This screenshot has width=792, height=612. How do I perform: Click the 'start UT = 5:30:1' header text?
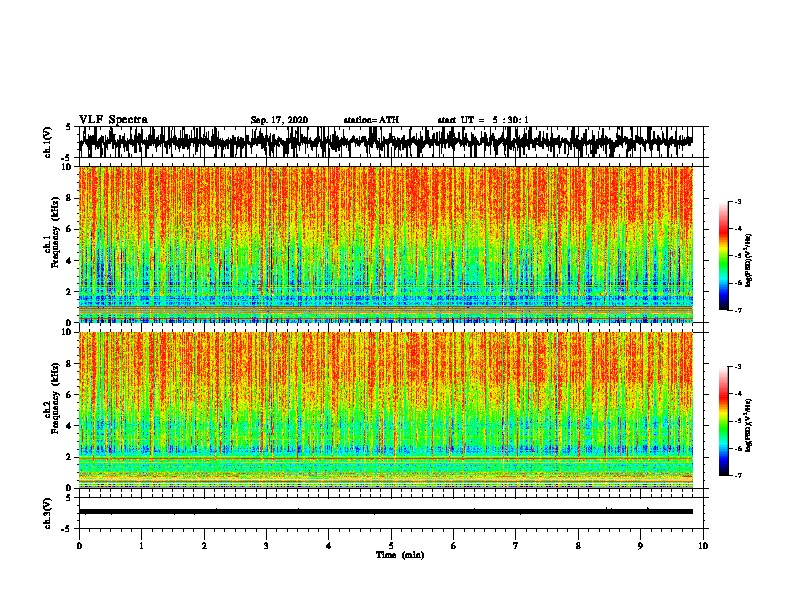483,120
